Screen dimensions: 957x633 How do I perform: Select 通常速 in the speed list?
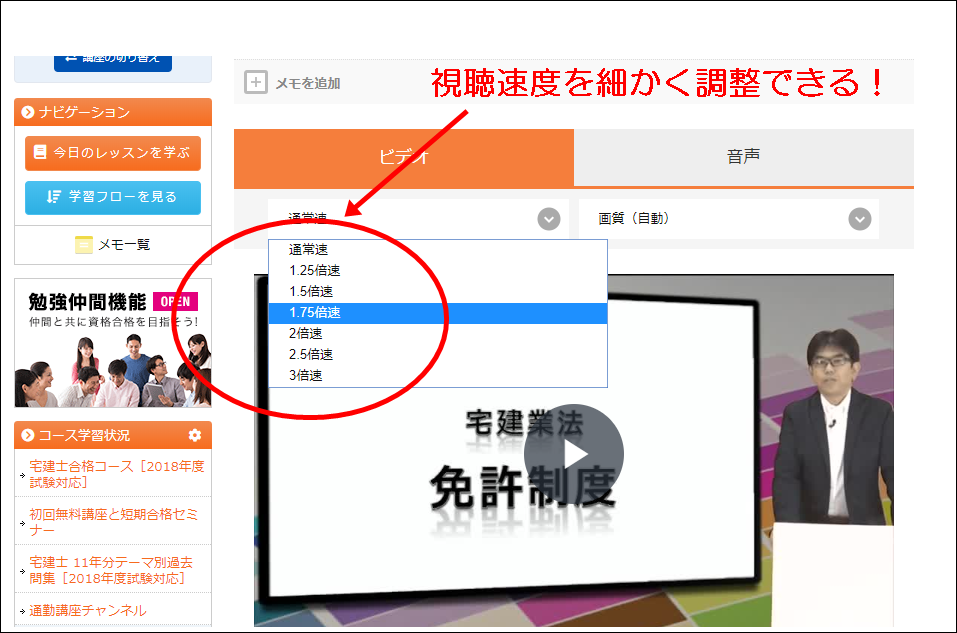[438, 250]
